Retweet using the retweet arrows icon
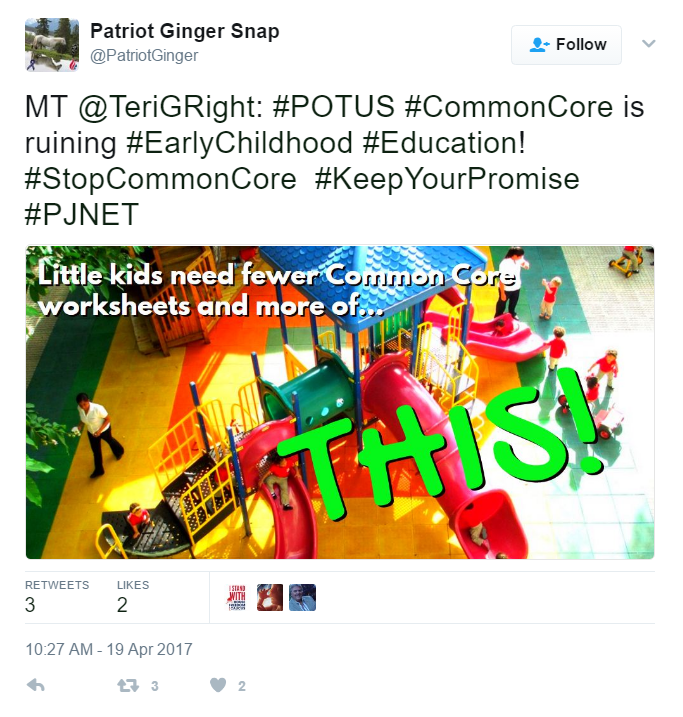This screenshot has width=683, height=717. pyautogui.click(x=128, y=685)
